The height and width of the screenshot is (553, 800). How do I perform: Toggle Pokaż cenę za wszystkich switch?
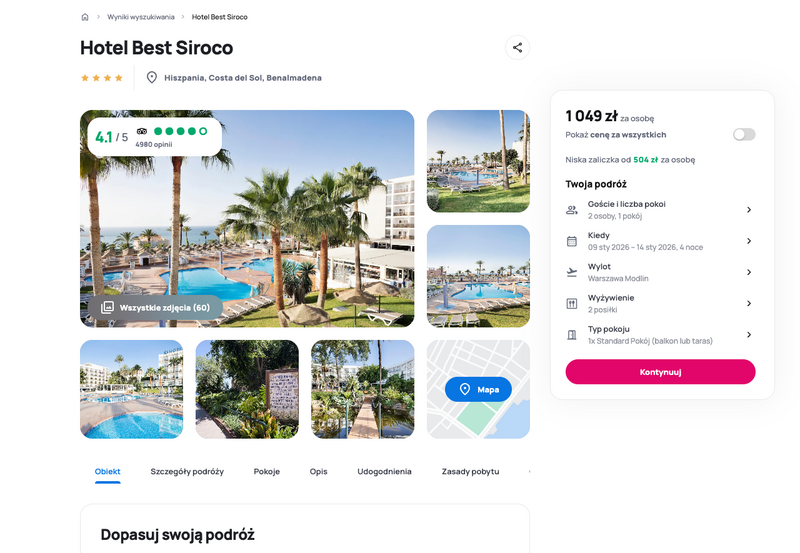point(744,134)
